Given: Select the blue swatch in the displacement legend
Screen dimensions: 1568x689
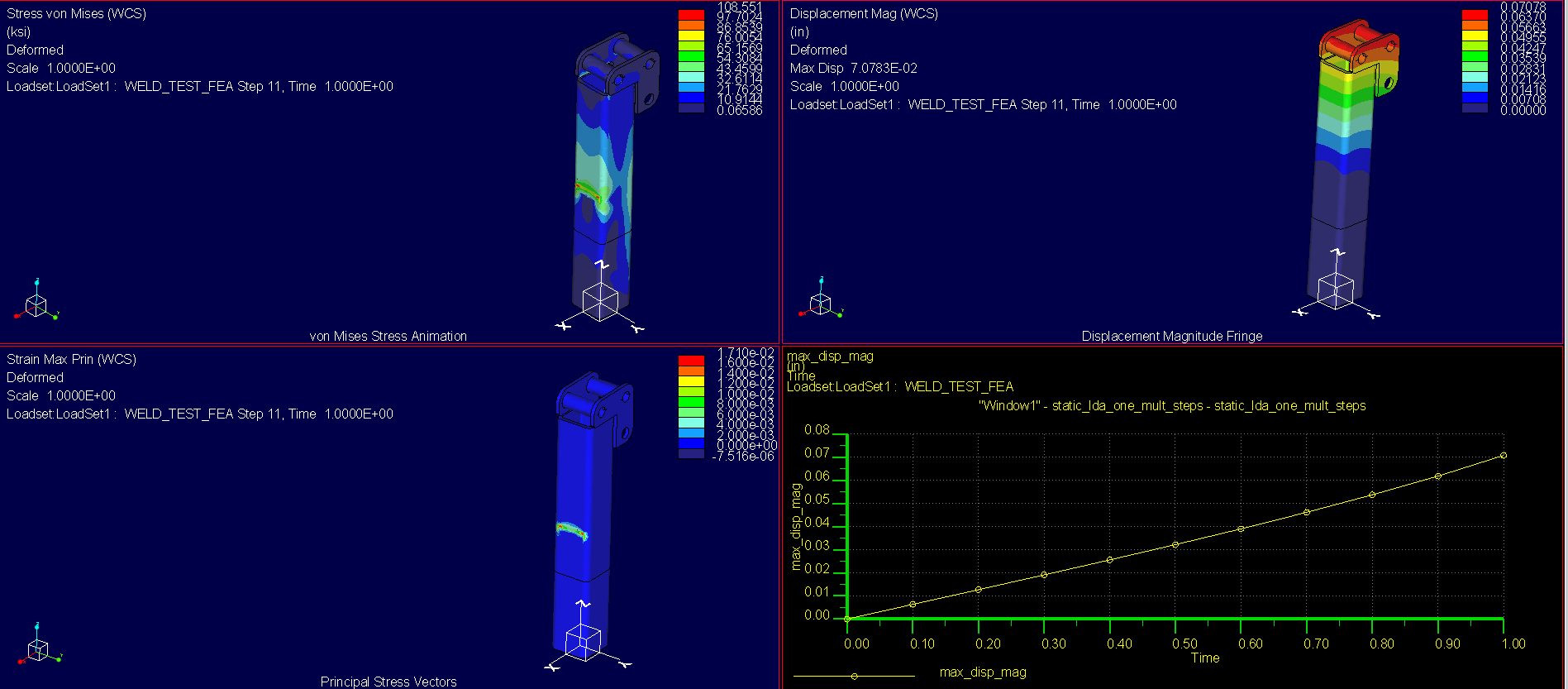Looking at the screenshot, I should click(1475, 98).
